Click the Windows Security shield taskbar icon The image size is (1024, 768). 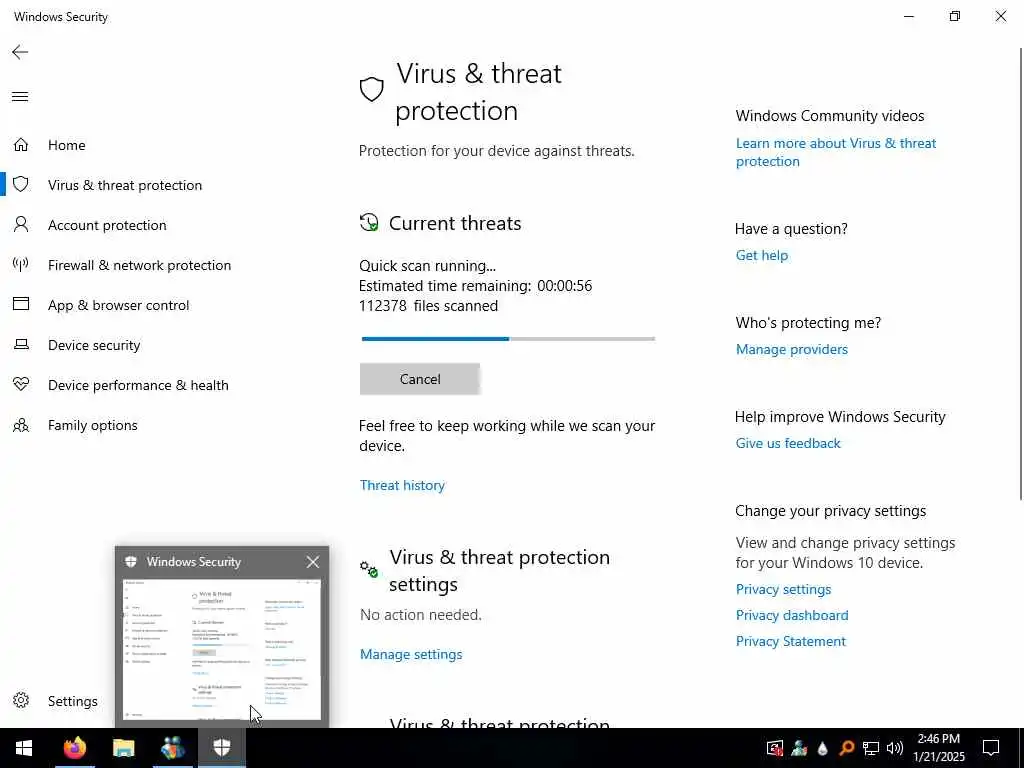click(222, 748)
